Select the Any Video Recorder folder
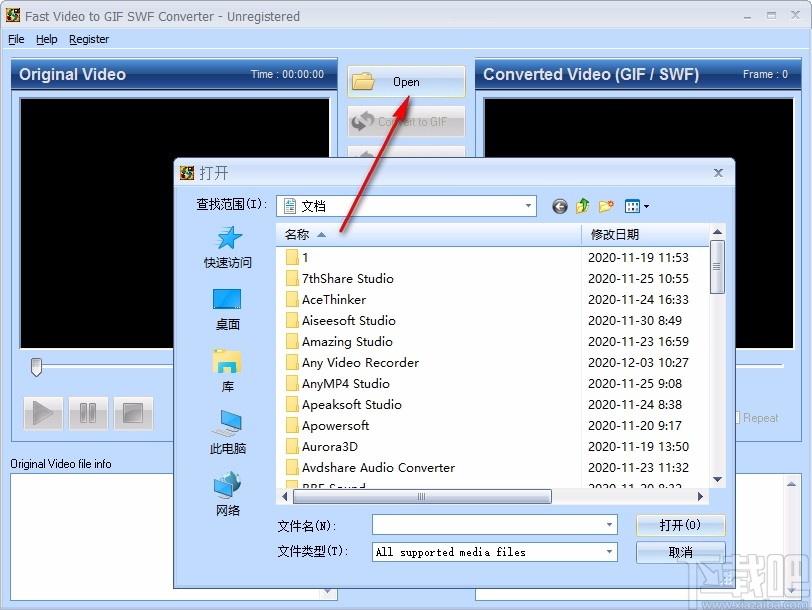This screenshot has width=812, height=610. coord(353,362)
